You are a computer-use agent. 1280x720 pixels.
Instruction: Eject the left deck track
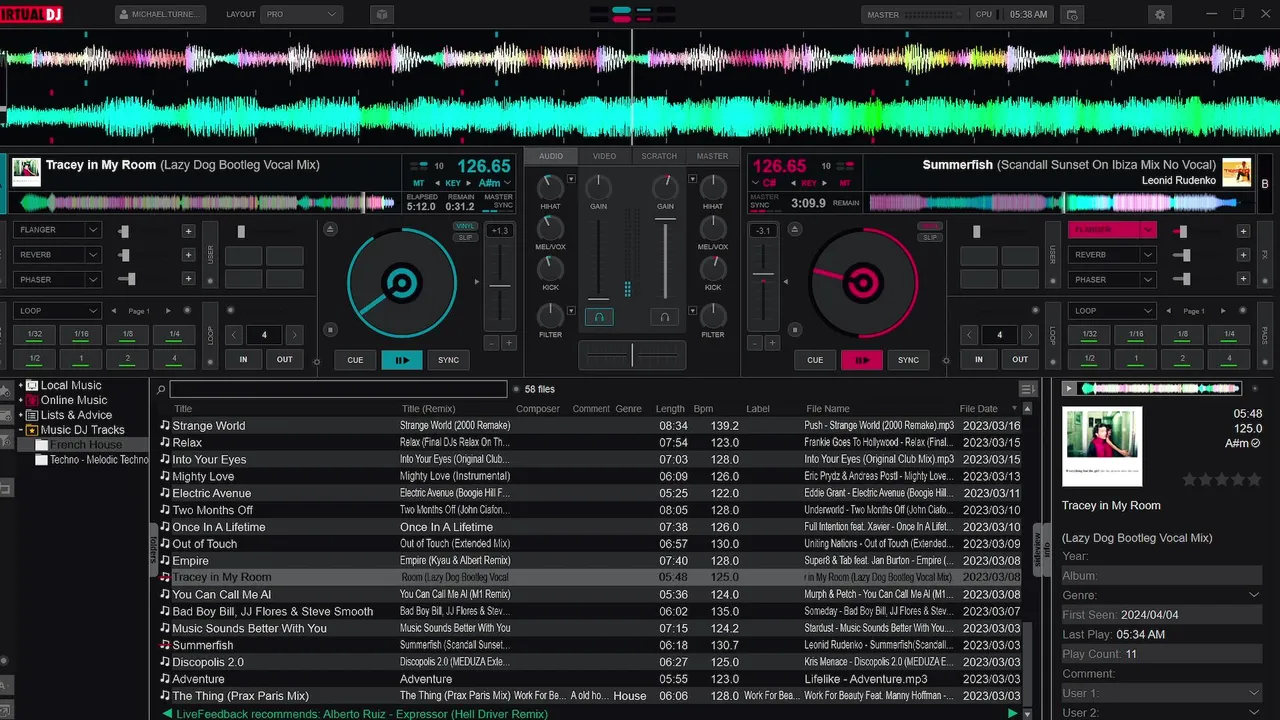[331, 229]
